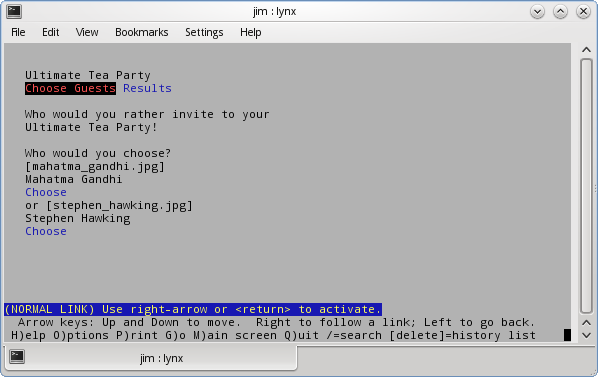
Task: Click the [stephen_hawking.jpg] image placeholder text
Action: tap(119, 205)
